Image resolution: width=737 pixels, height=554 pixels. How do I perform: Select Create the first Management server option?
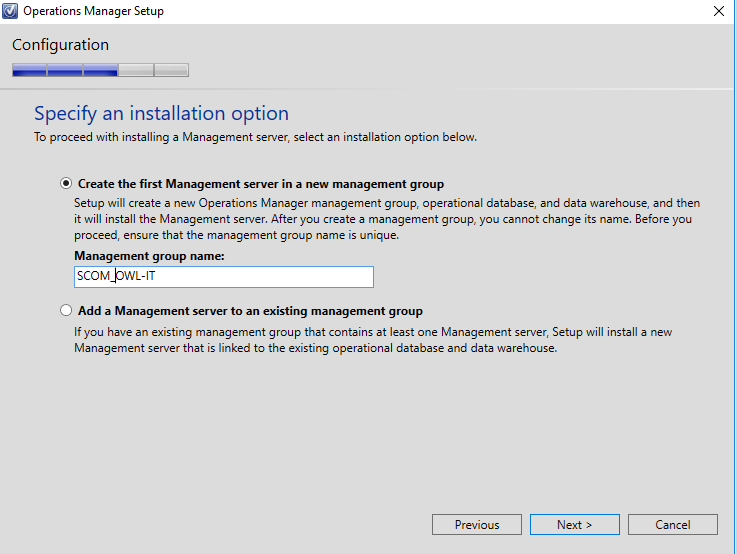[x=66, y=183]
